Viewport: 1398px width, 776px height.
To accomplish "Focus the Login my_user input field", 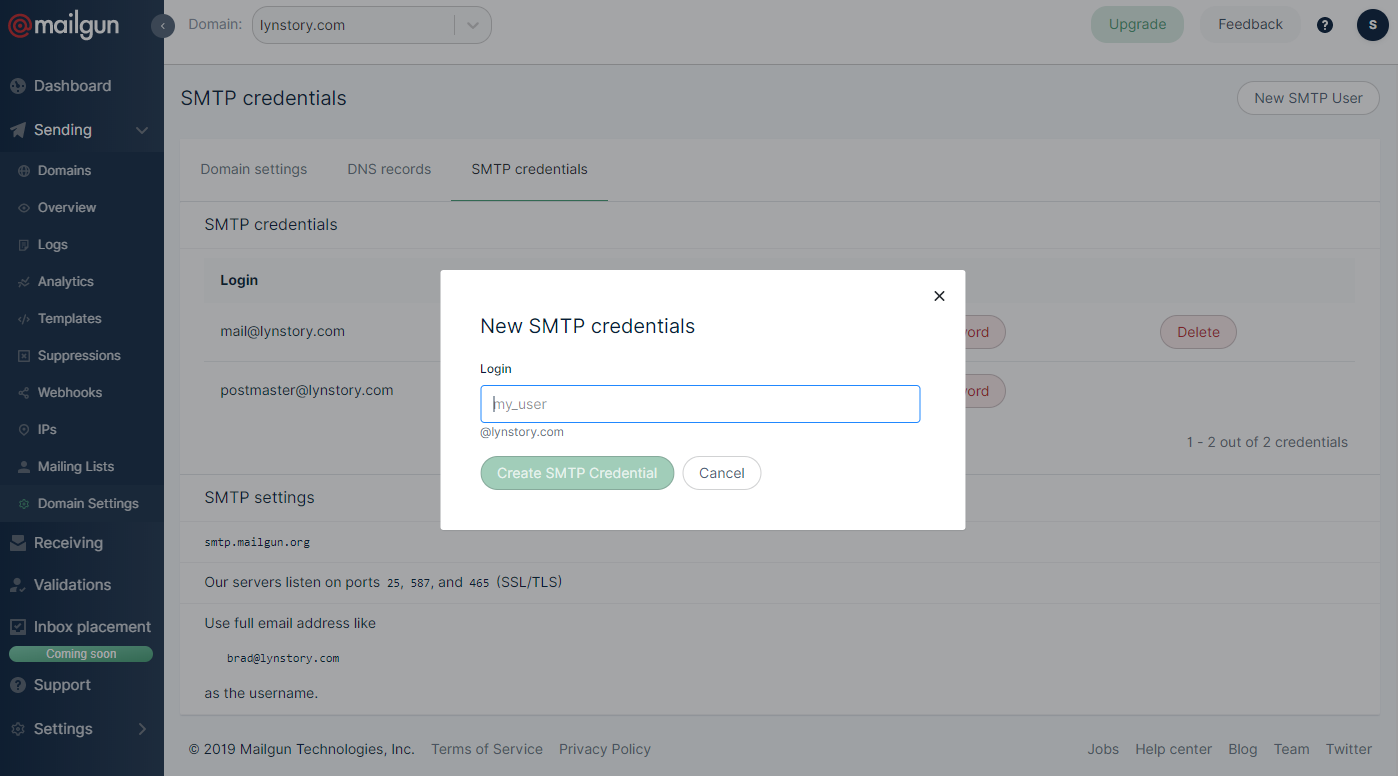I will click(x=700, y=404).
